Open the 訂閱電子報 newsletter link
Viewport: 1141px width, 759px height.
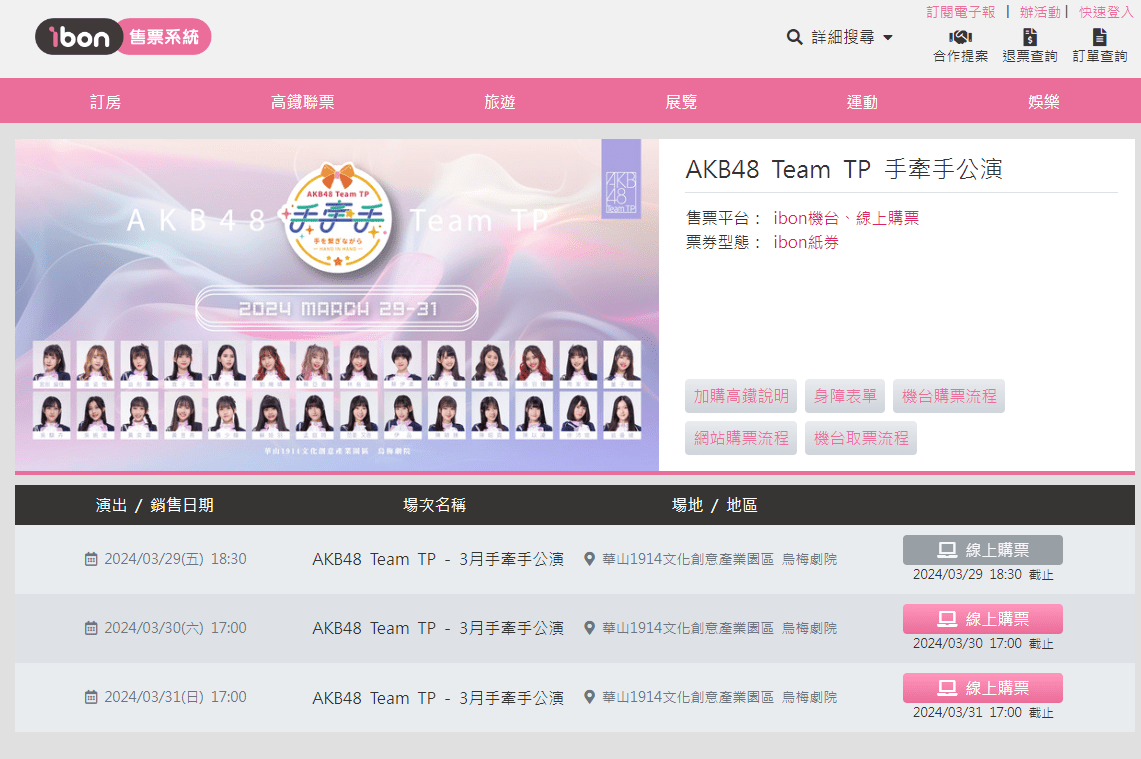tap(960, 12)
